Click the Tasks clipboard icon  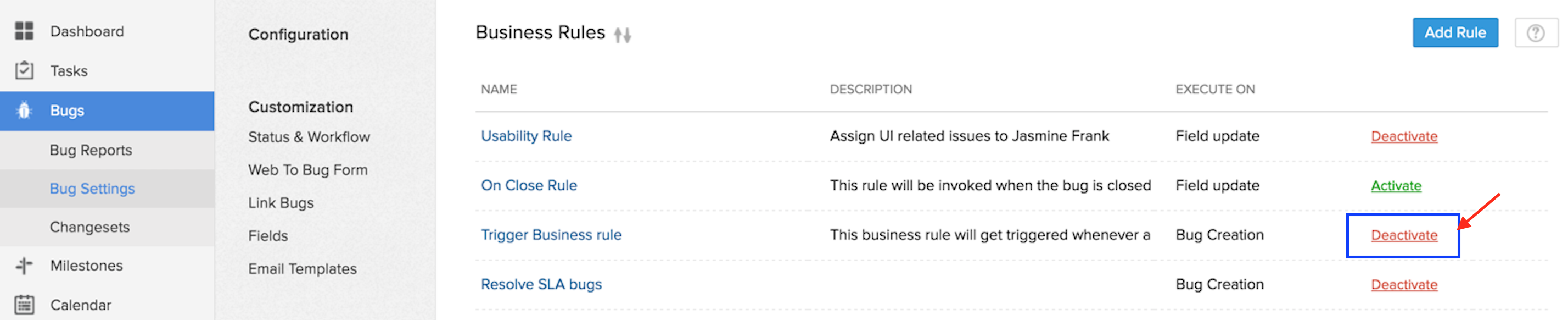[24, 71]
